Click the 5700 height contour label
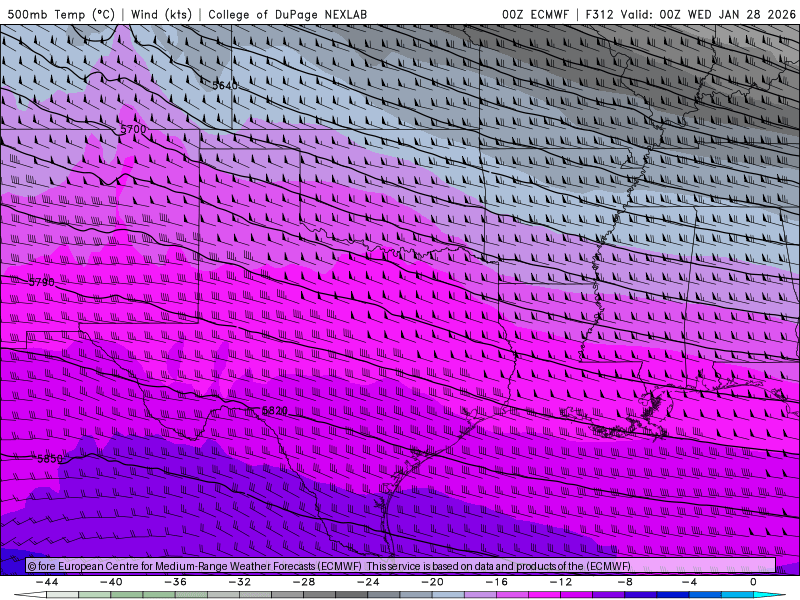Image resolution: width=800 pixels, height=600 pixels. pos(133,129)
